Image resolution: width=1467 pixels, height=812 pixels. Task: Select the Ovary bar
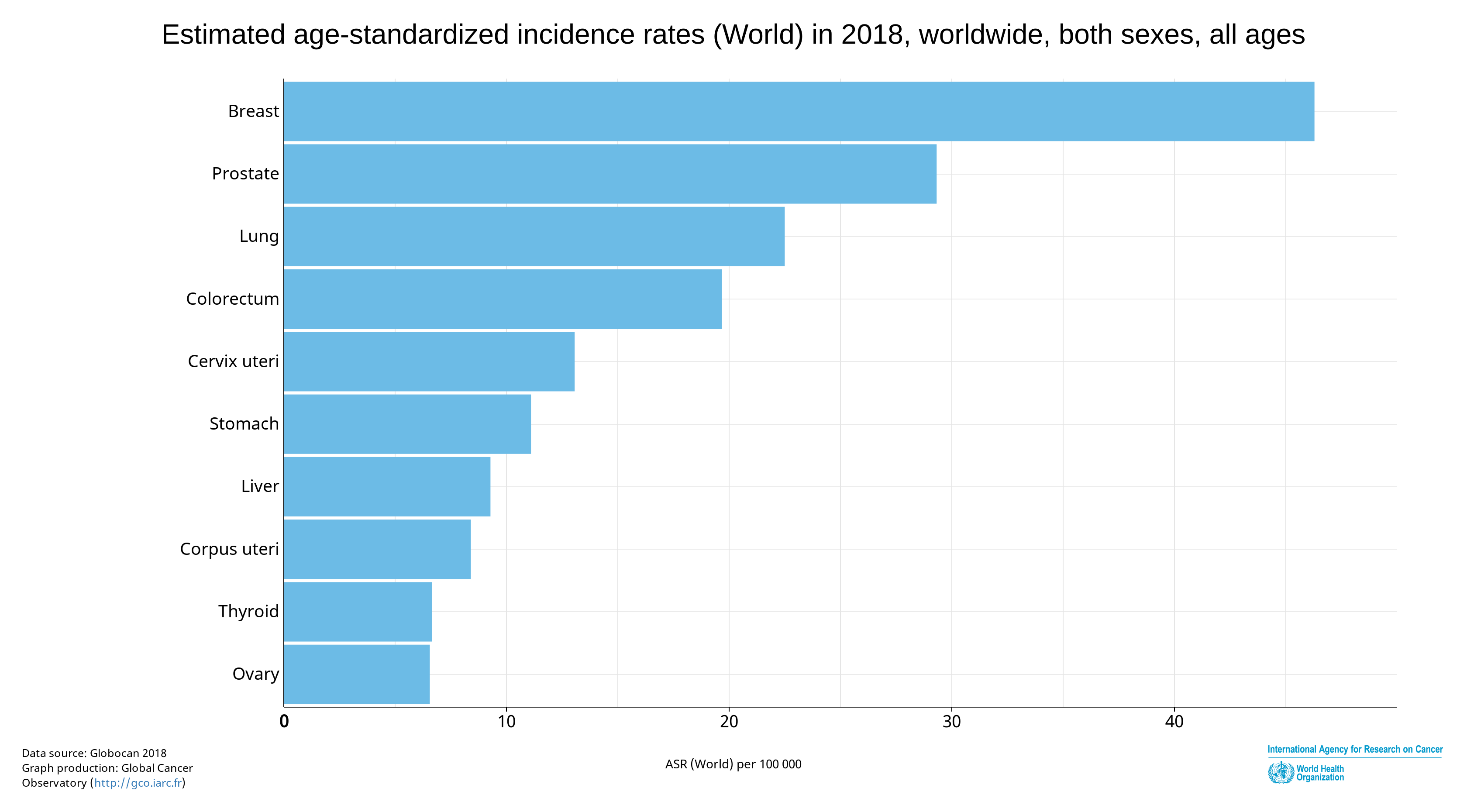point(357,675)
